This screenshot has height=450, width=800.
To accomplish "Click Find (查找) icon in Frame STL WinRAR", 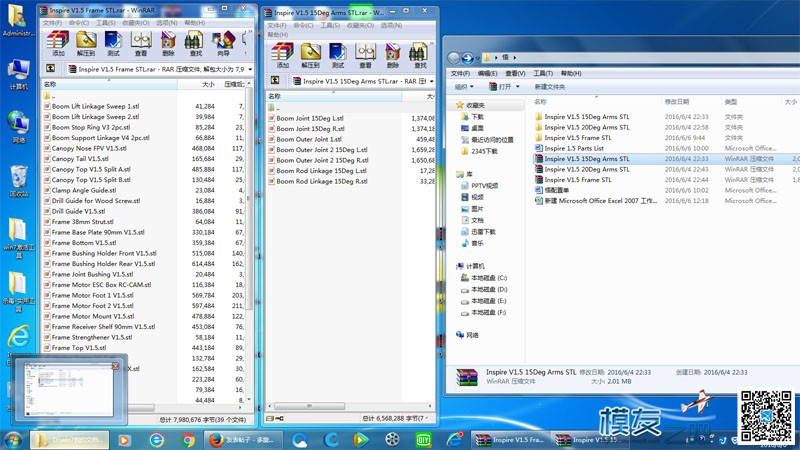I will tap(195, 43).
